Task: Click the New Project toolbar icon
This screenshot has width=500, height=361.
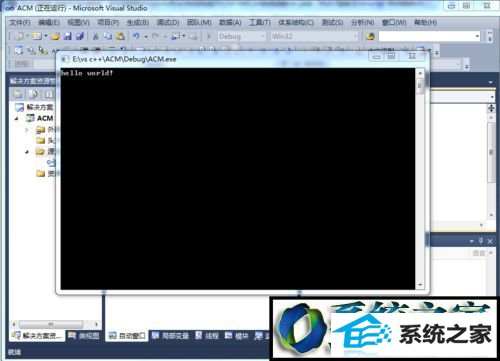Action: (x=20, y=36)
